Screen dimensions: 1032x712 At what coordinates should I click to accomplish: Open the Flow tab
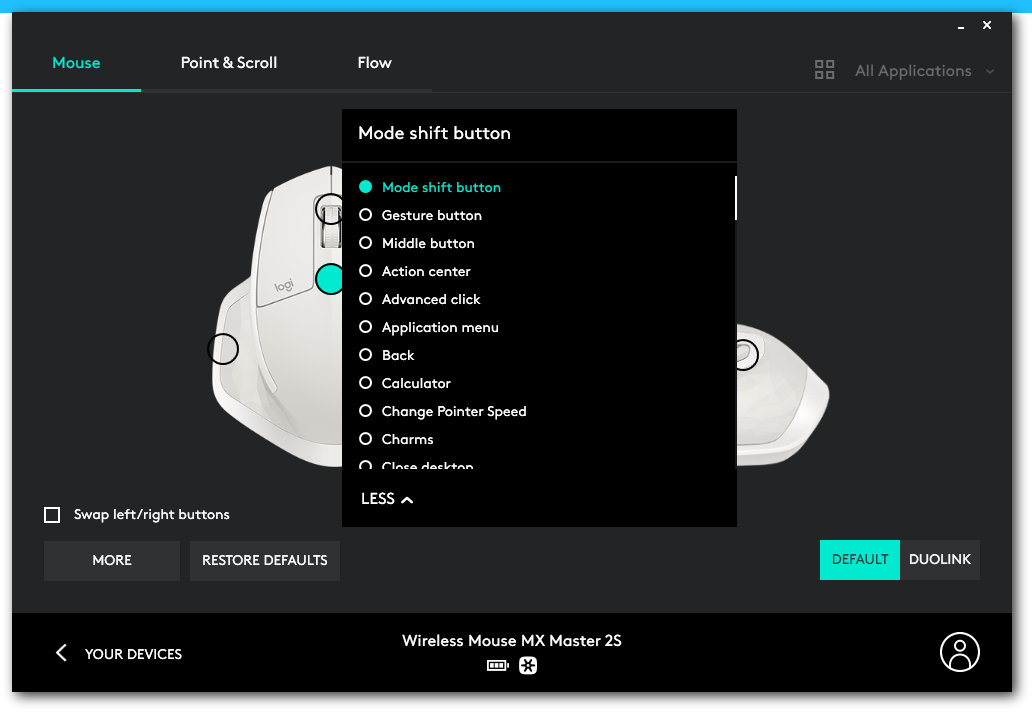point(374,63)
